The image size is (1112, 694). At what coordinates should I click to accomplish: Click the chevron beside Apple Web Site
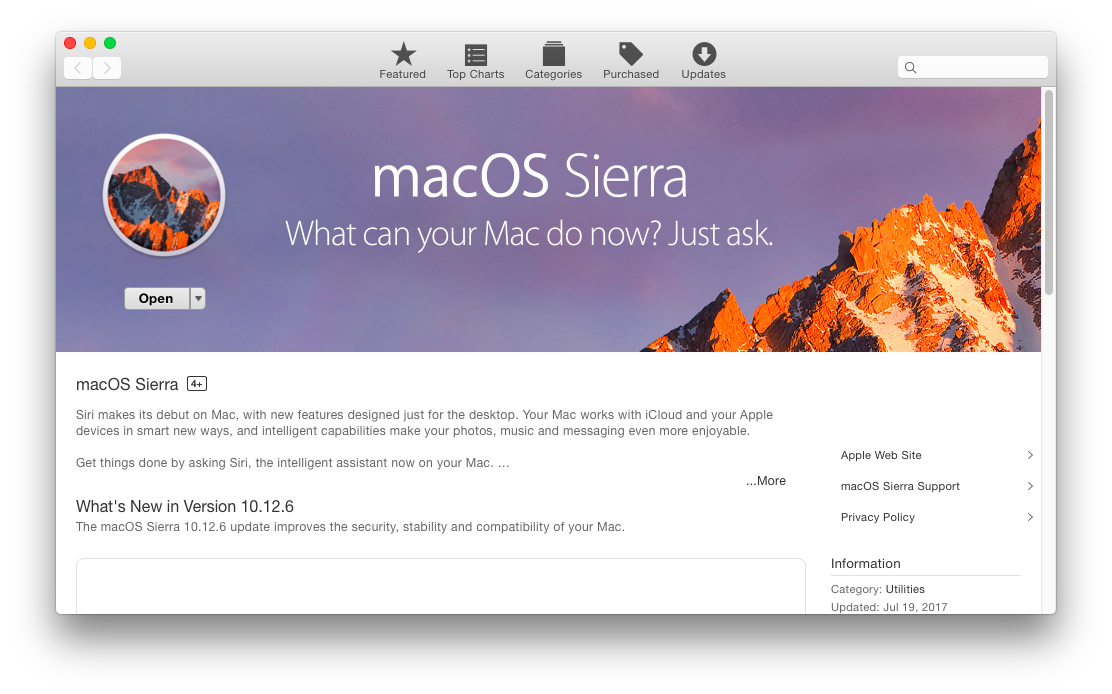click(1030, 455)
